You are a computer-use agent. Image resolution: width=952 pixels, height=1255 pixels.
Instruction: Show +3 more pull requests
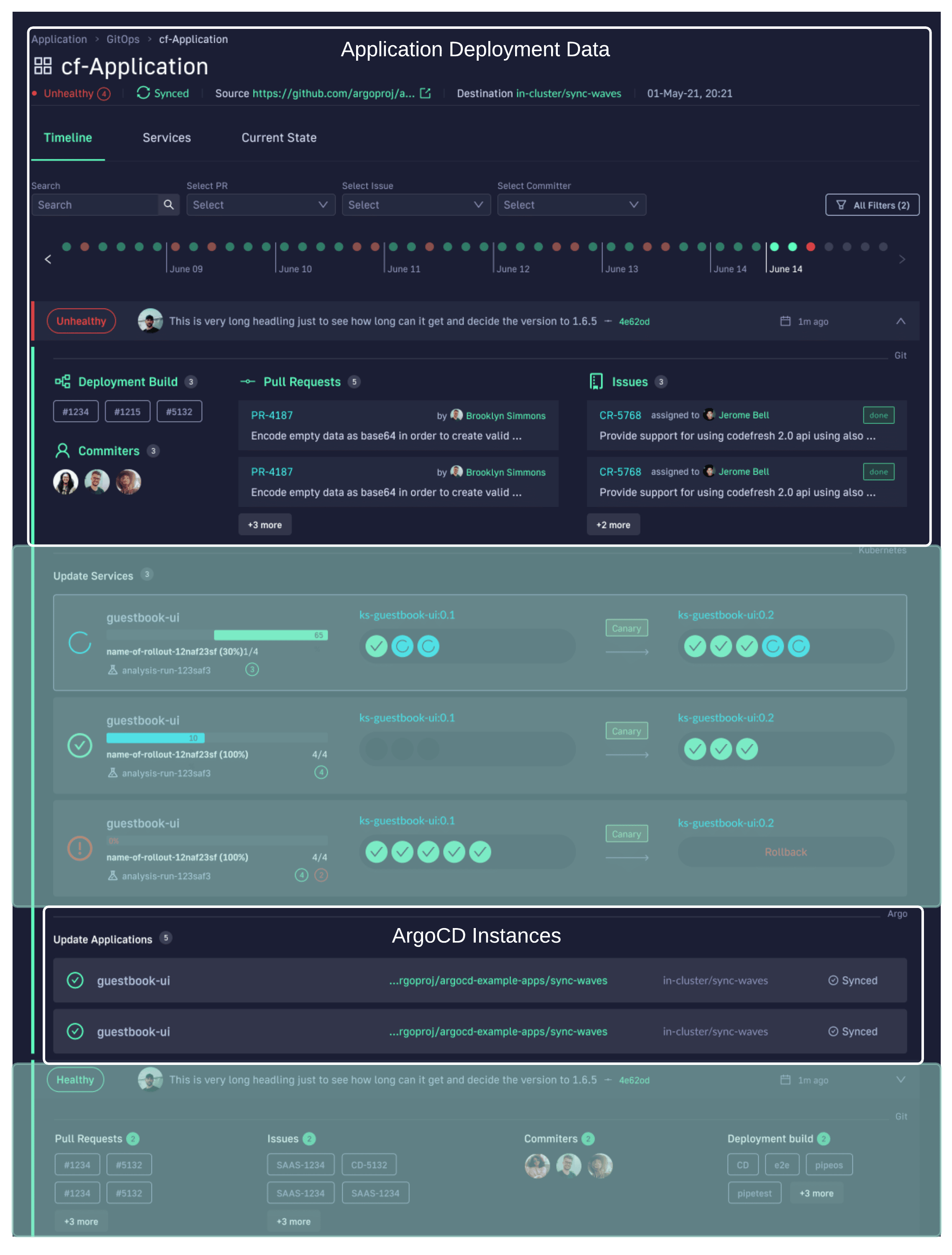[265, 525]
